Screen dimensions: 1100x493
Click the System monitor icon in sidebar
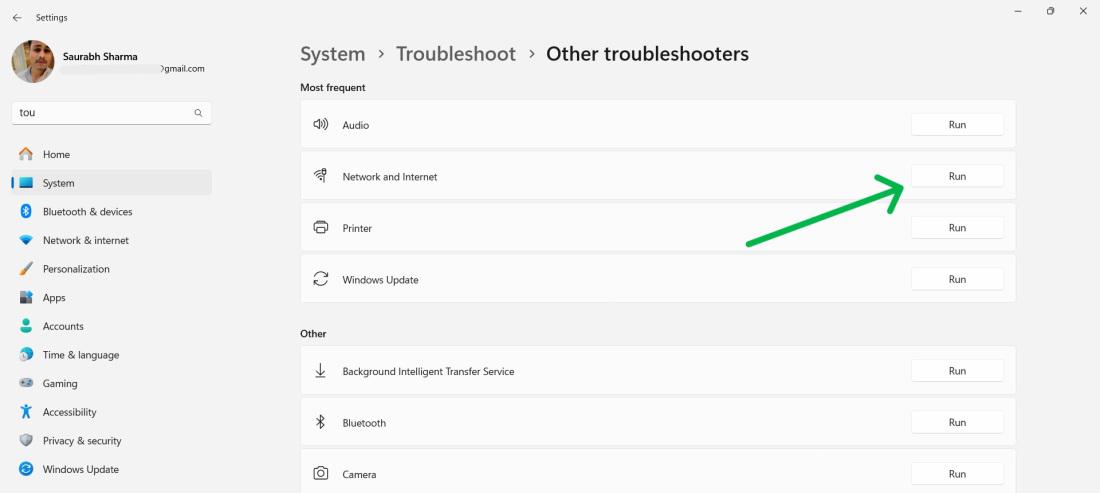(26, 183)
